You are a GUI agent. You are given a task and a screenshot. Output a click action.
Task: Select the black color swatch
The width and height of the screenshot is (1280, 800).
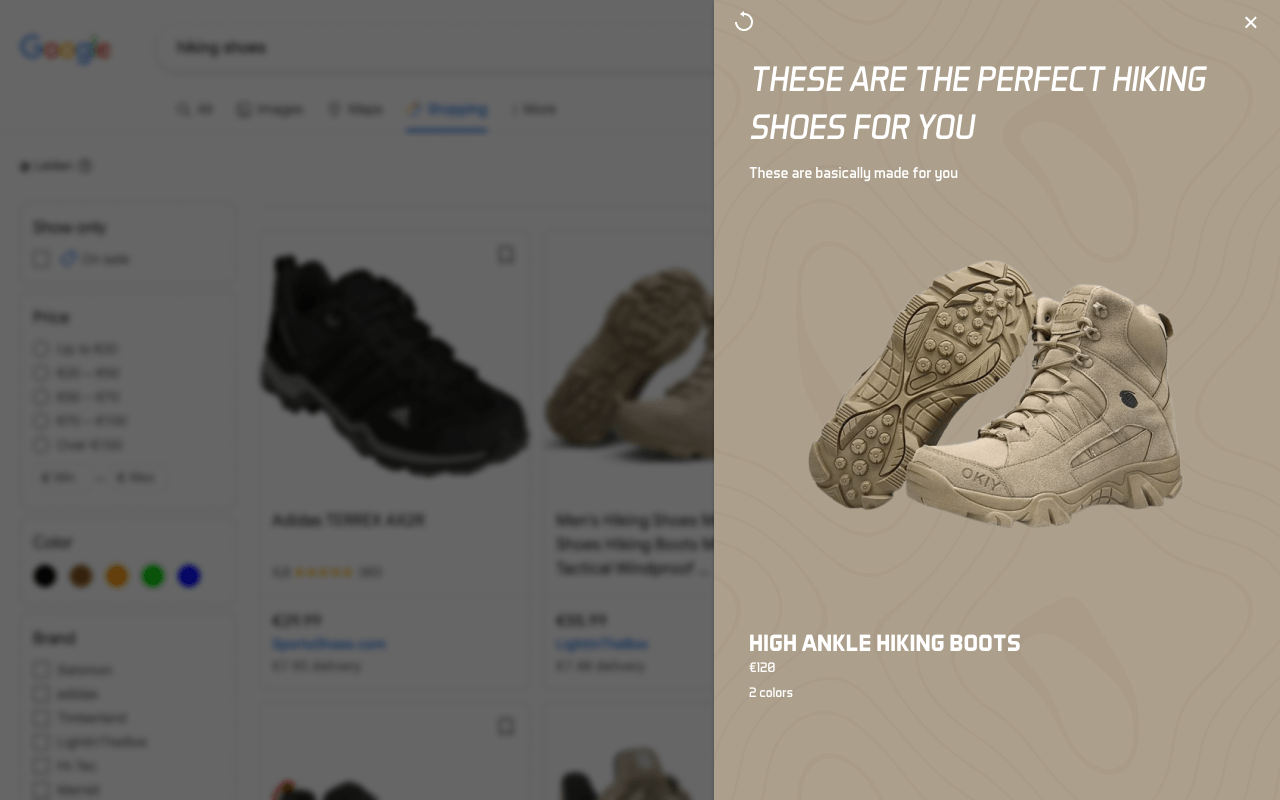point(45,576)
